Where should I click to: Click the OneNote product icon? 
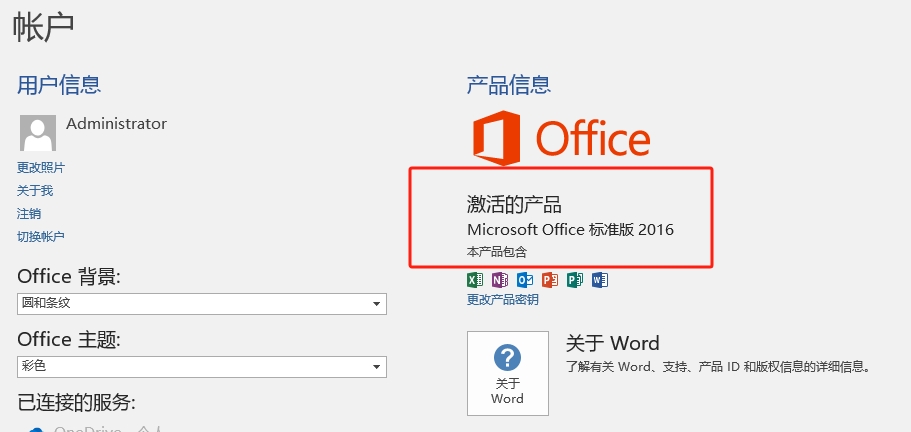(500, 280)
